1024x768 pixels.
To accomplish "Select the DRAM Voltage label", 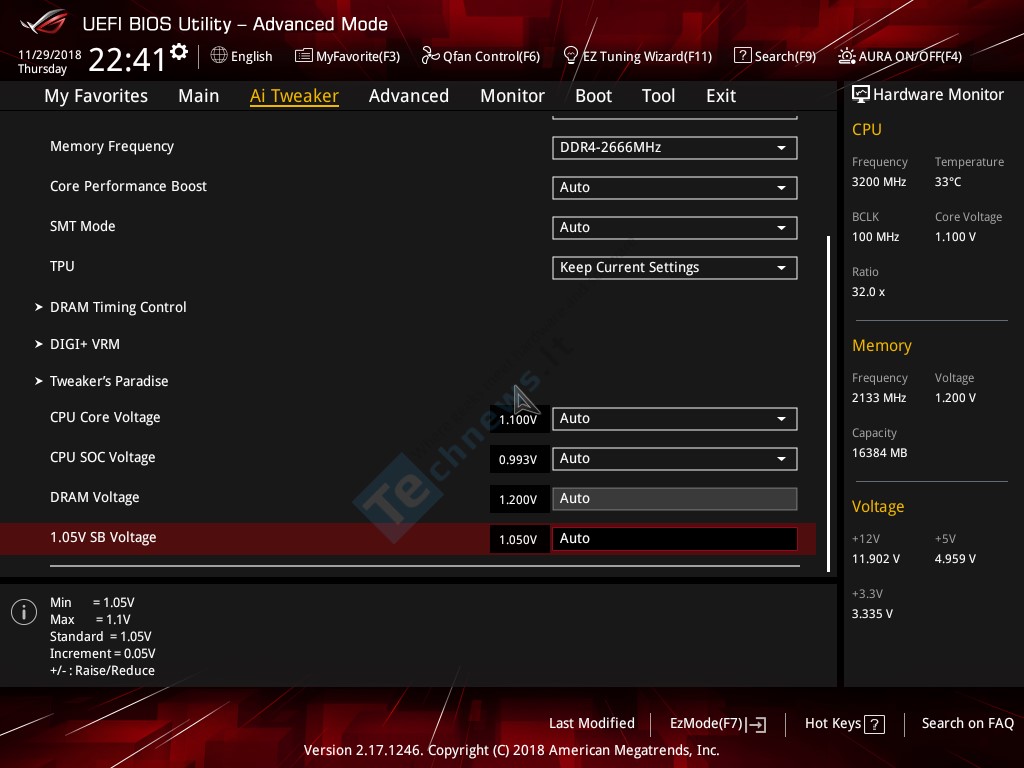I will 95,498.
